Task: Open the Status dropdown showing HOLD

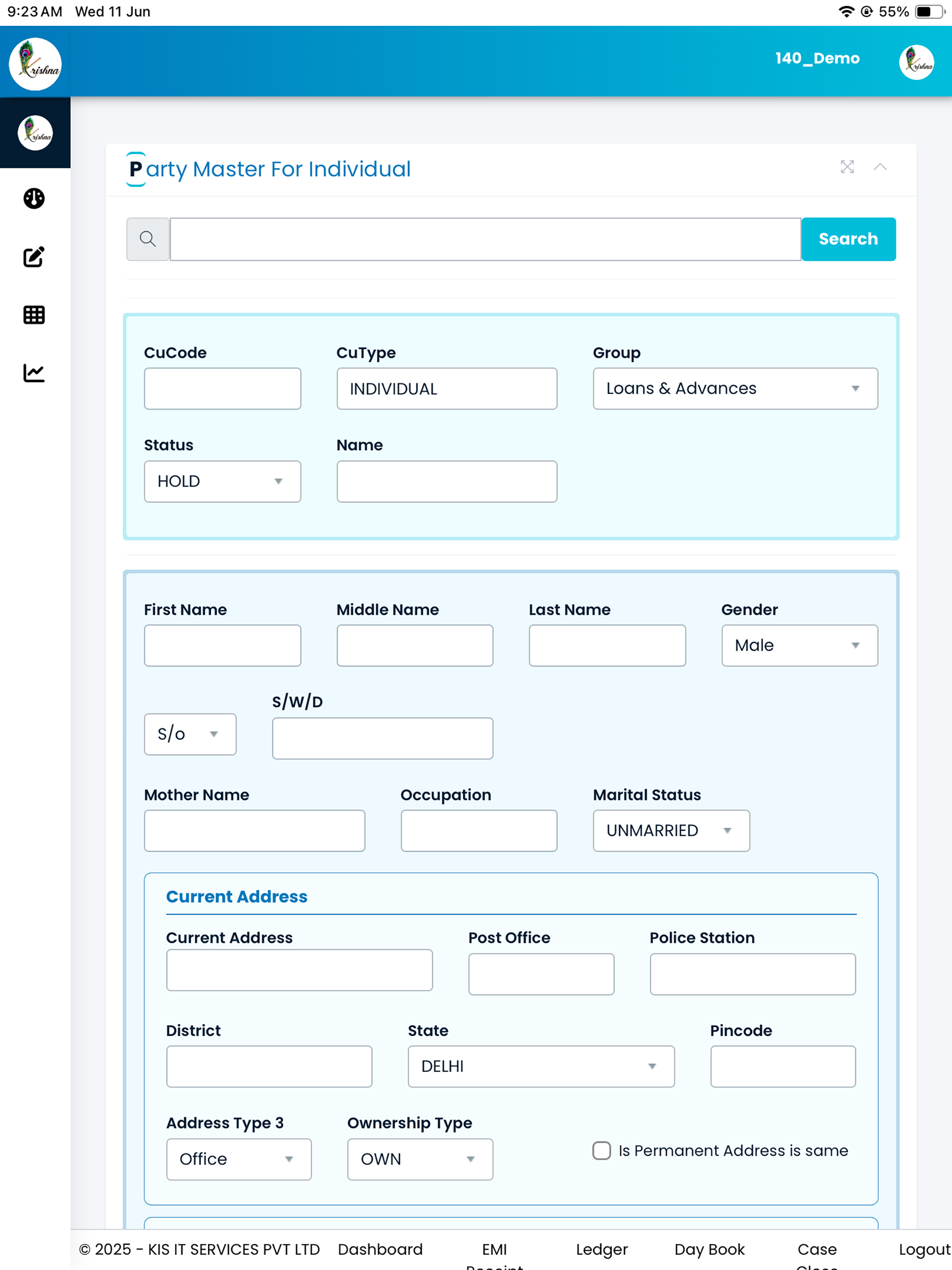Action: pos(223,481)
